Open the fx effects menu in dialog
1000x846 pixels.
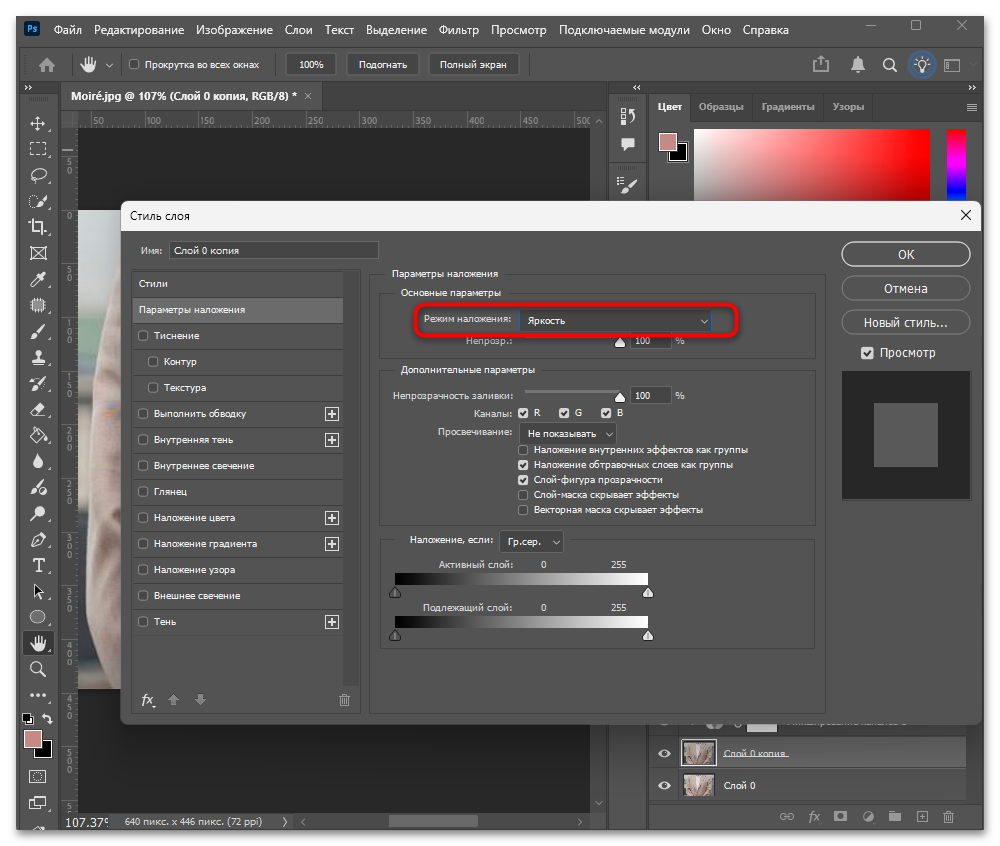147,700
